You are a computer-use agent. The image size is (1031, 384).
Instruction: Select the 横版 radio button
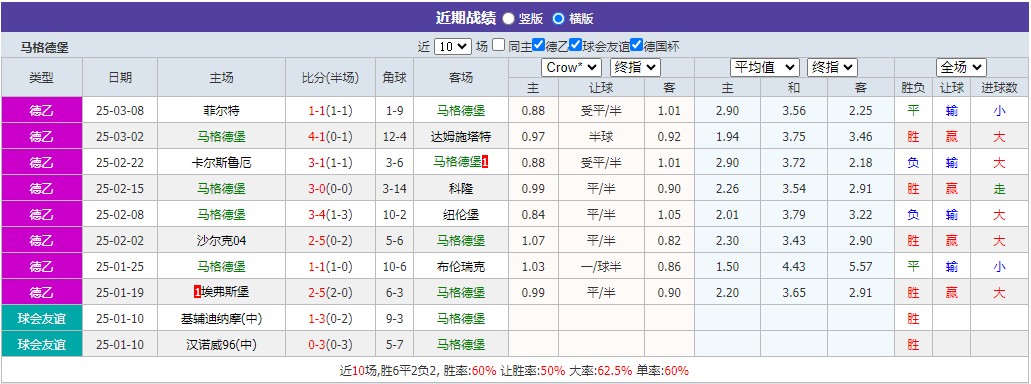[x=558, y=18]
